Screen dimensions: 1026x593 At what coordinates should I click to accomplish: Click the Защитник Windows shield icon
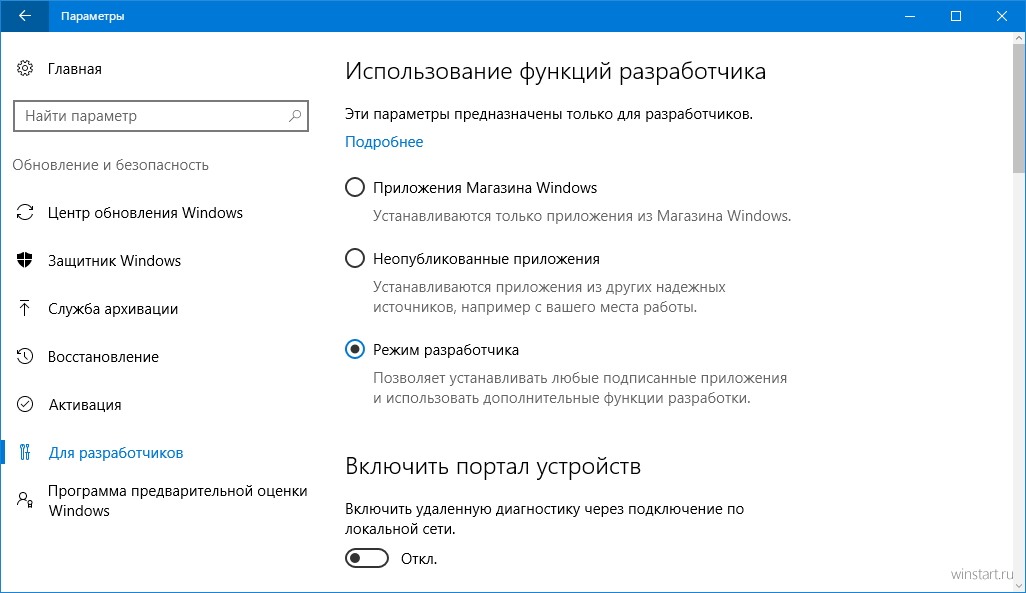coord(25,261)
